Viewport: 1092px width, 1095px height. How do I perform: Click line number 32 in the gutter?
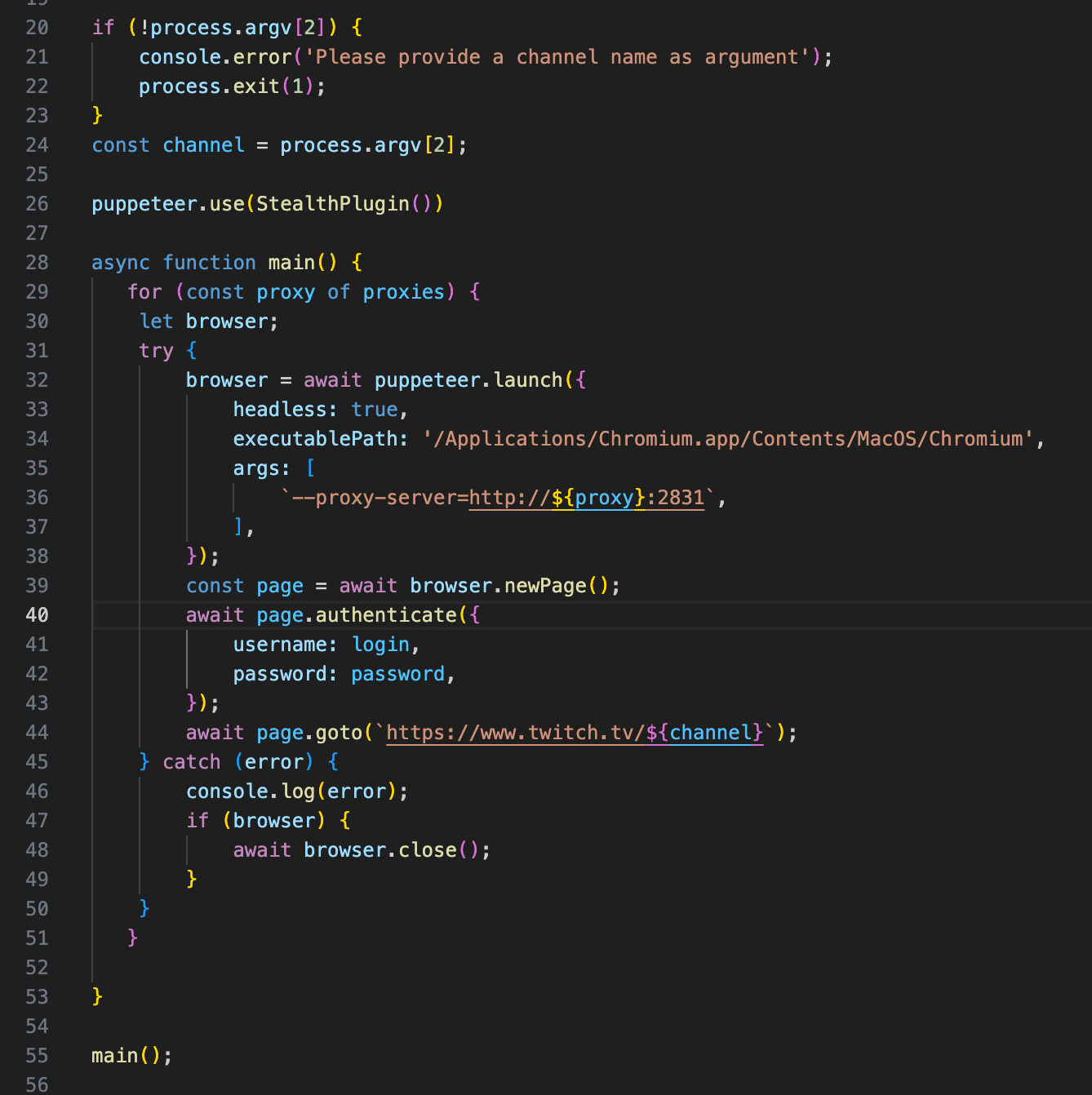click(x=37, y=380)
